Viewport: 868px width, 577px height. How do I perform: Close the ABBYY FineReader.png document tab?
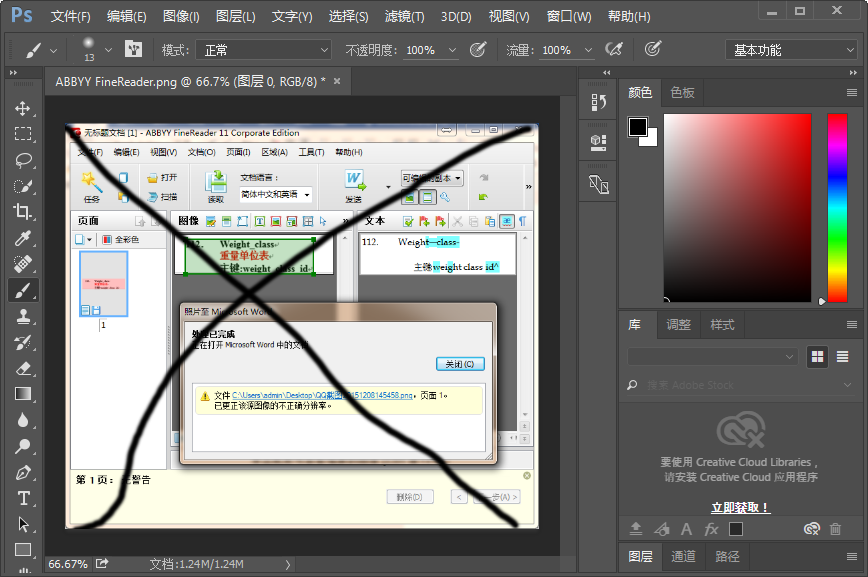pyautogui.click(x=337, y=81)
